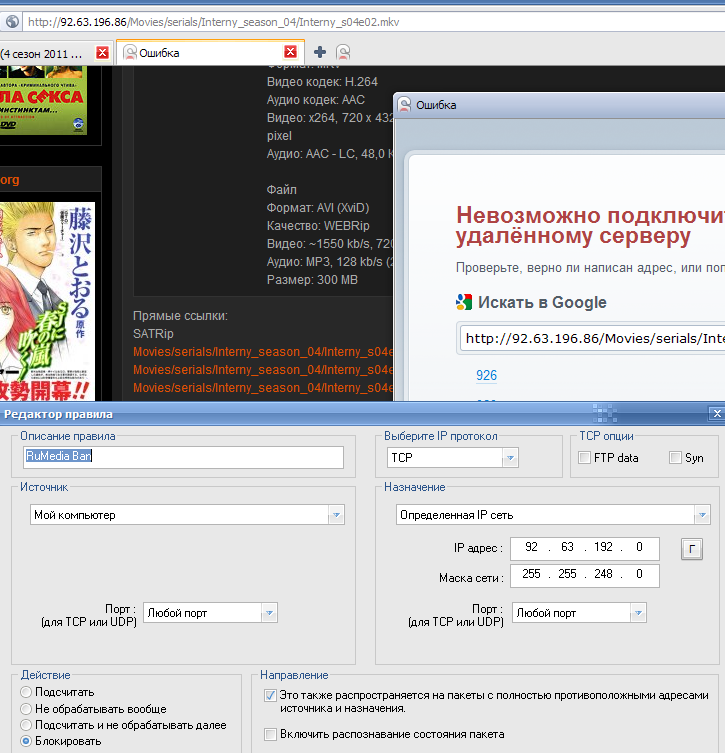Viewport: 725px width, 753px height.
Task: Open a new tab with plus icon
Action: pyautogui.click(x=320, y=52)
